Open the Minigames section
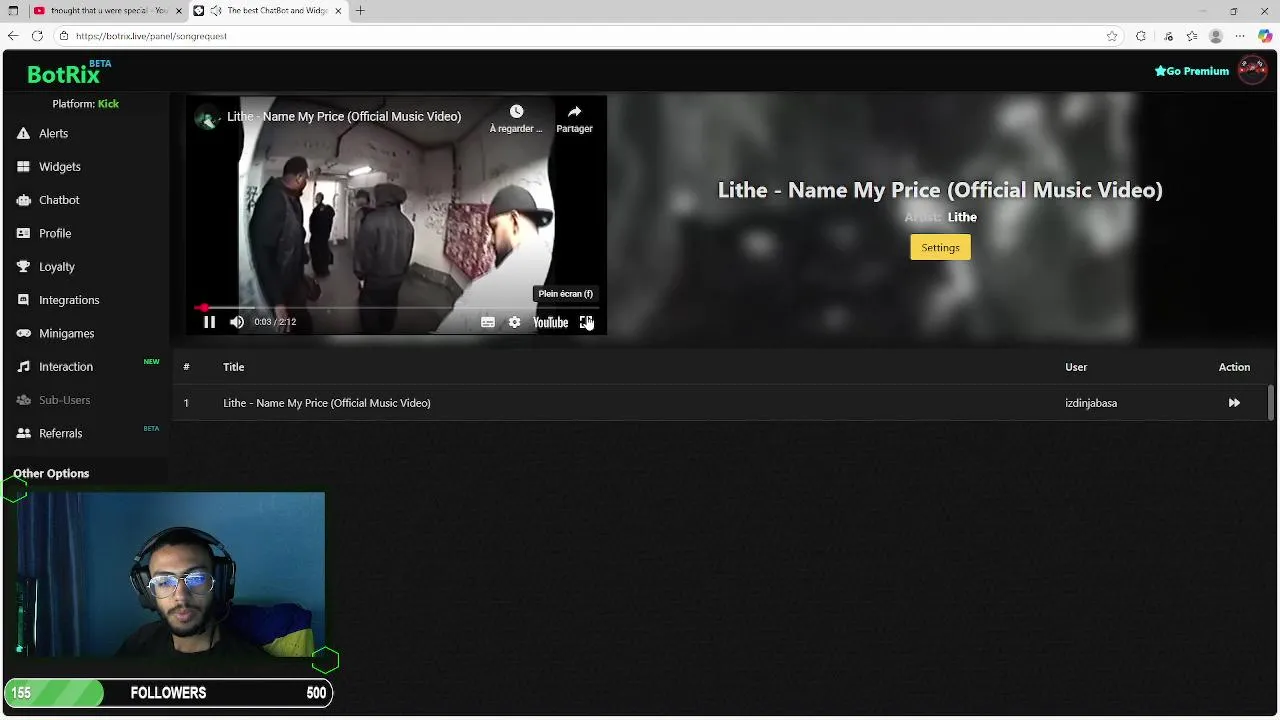Image resolution: width=1280 pixels, height=720 pixels. (x=66, y=333)
